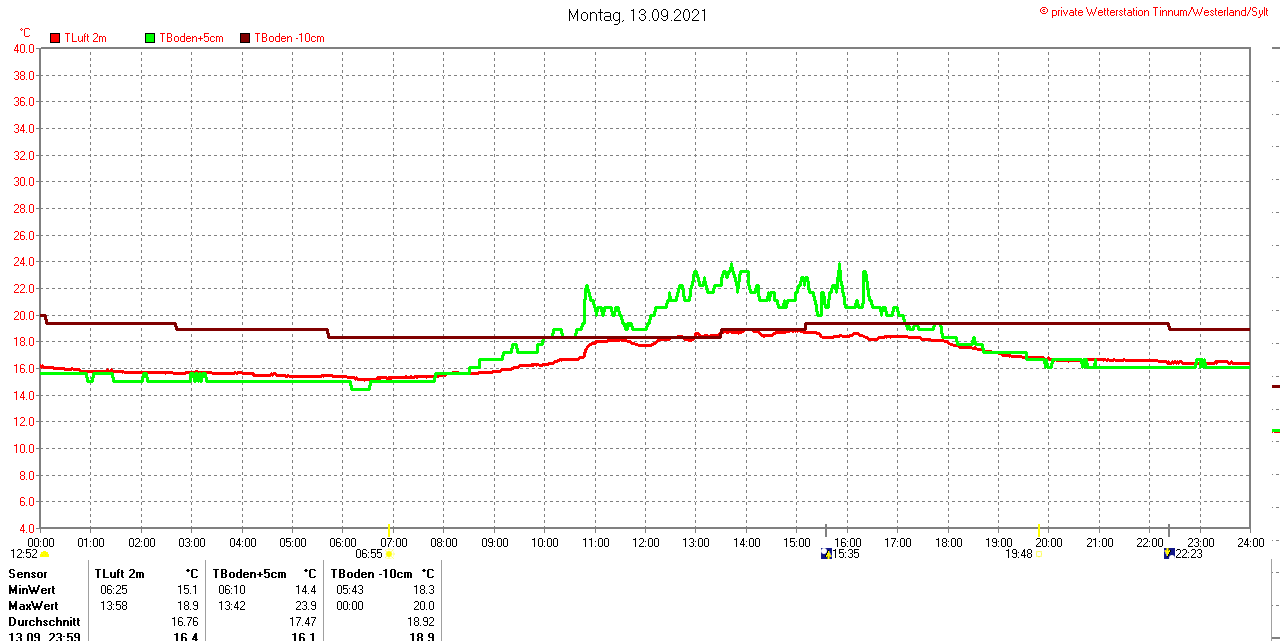Click the chart title Montag, 13.09.2021

pyautogui.click(x=638, y=15)
